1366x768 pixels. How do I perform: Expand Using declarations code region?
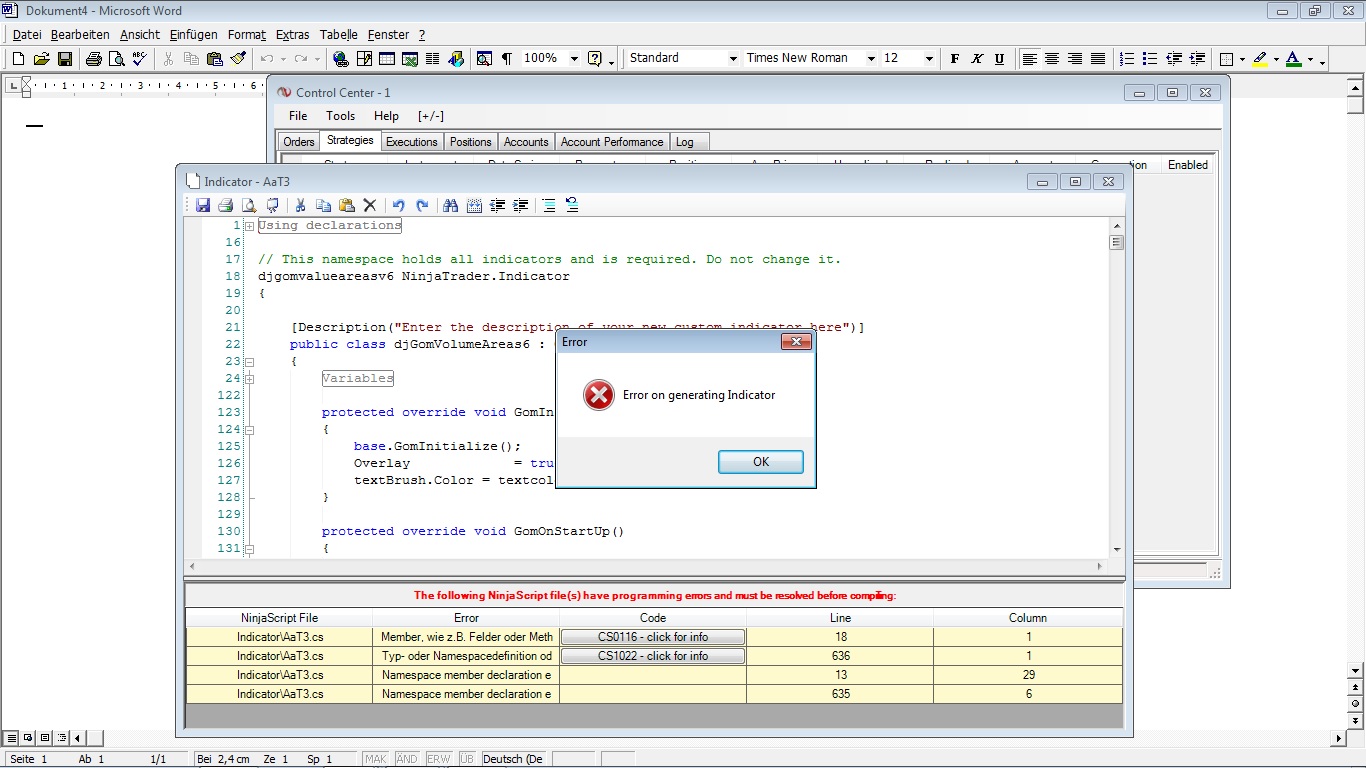(x=249, y=226)
